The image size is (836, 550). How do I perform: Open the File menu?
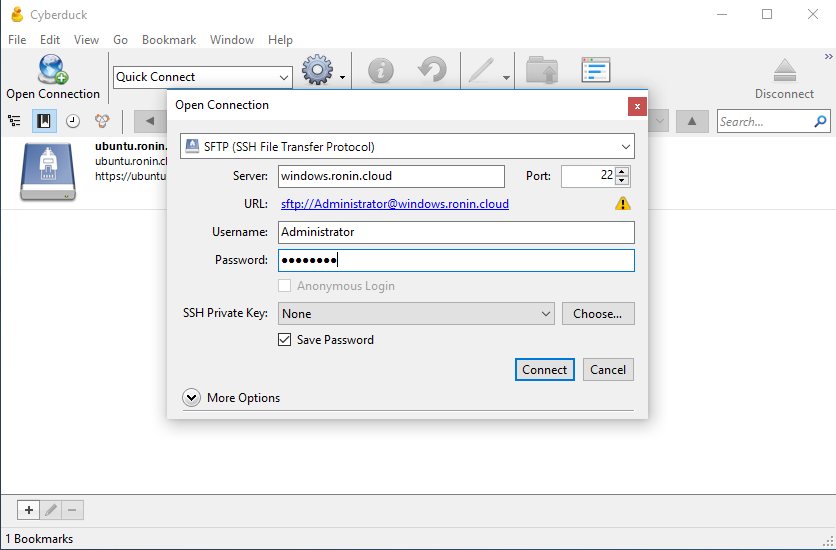17,40
